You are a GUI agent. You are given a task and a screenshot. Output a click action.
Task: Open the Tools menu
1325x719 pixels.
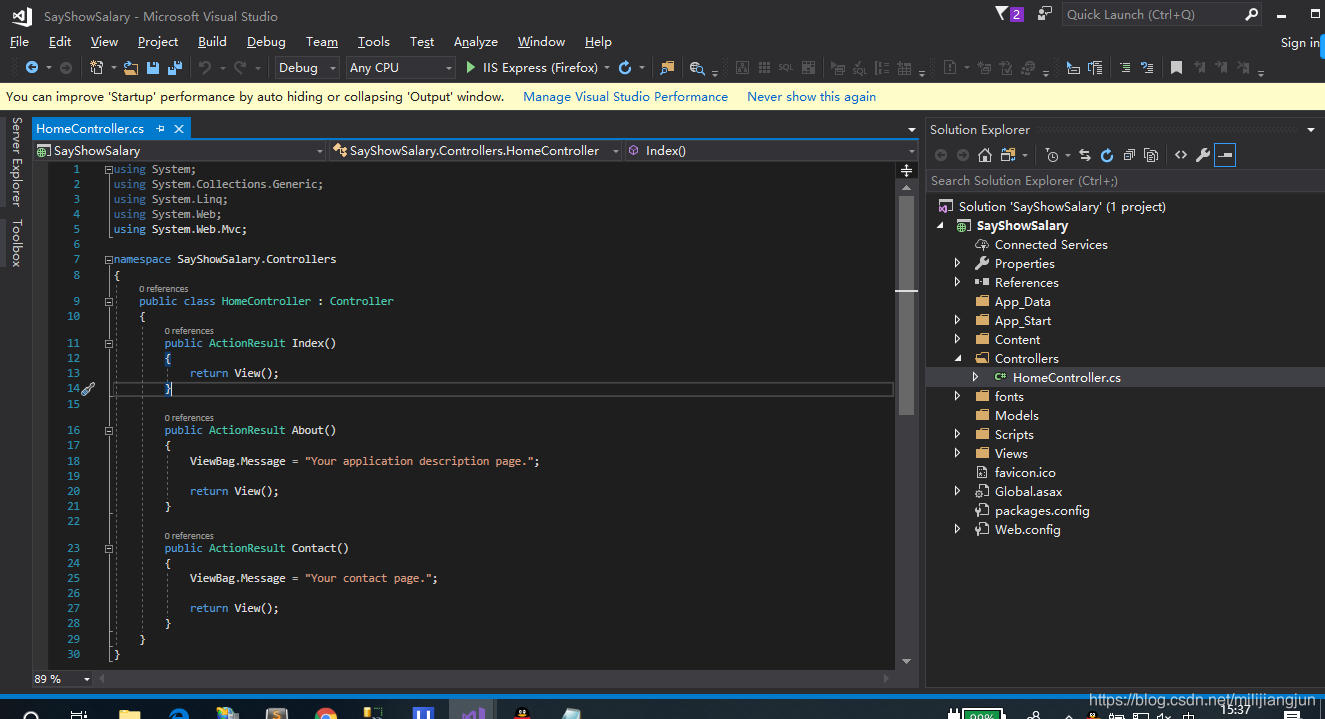click(373, 41)
